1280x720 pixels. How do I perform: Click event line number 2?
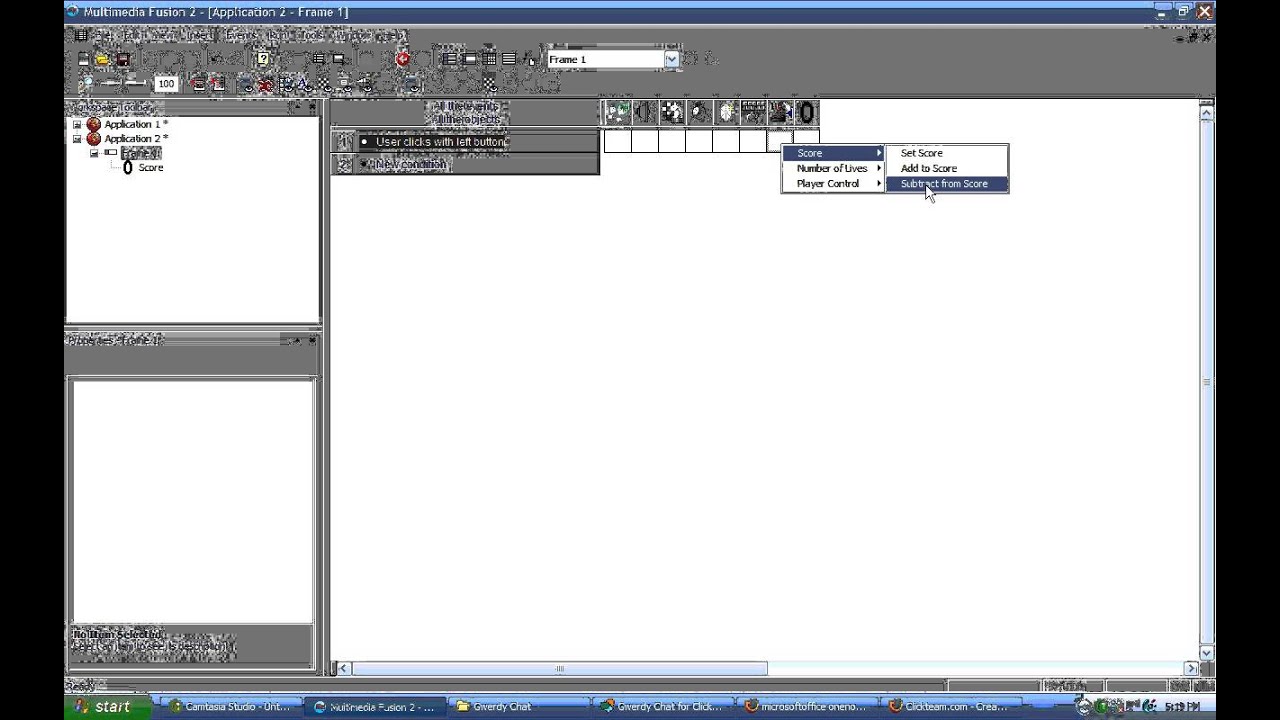point(344,164)
